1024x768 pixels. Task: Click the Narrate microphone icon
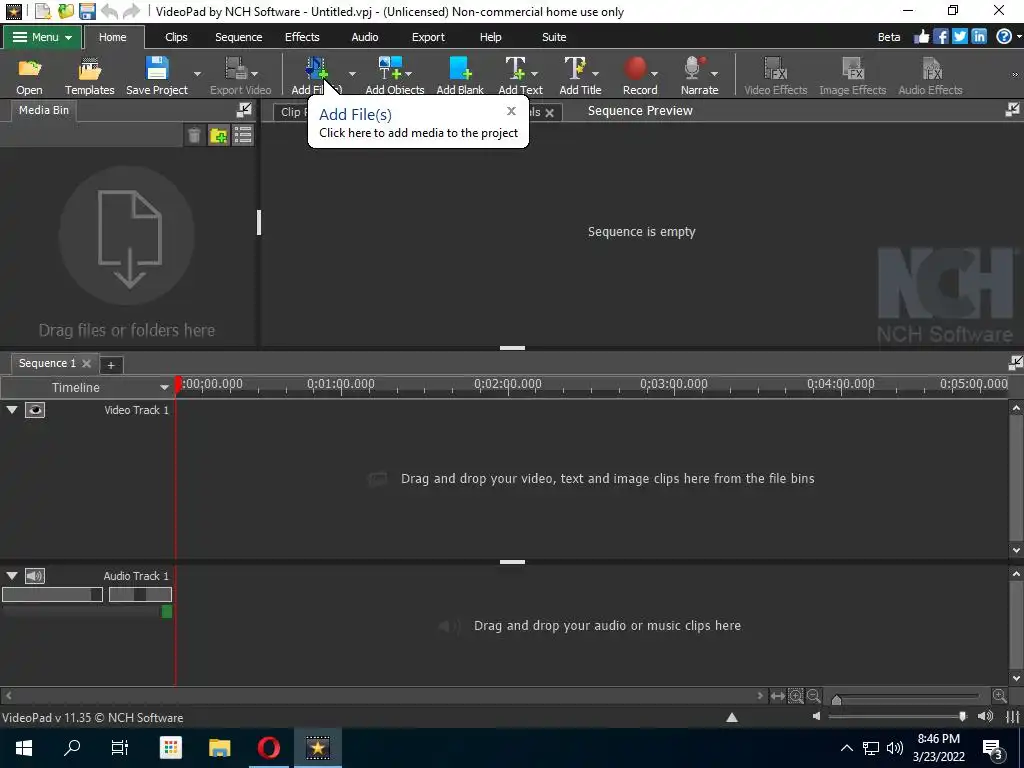tap(694, 68)
